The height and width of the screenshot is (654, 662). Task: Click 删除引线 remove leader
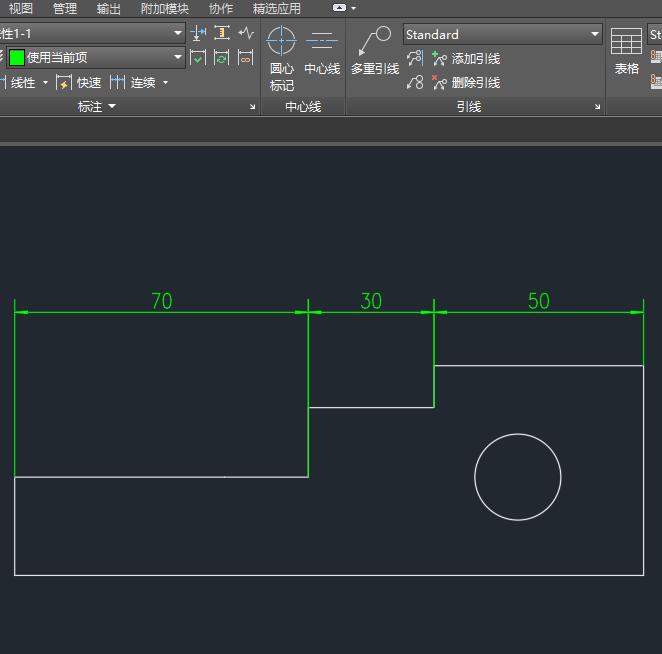[466, 82]
